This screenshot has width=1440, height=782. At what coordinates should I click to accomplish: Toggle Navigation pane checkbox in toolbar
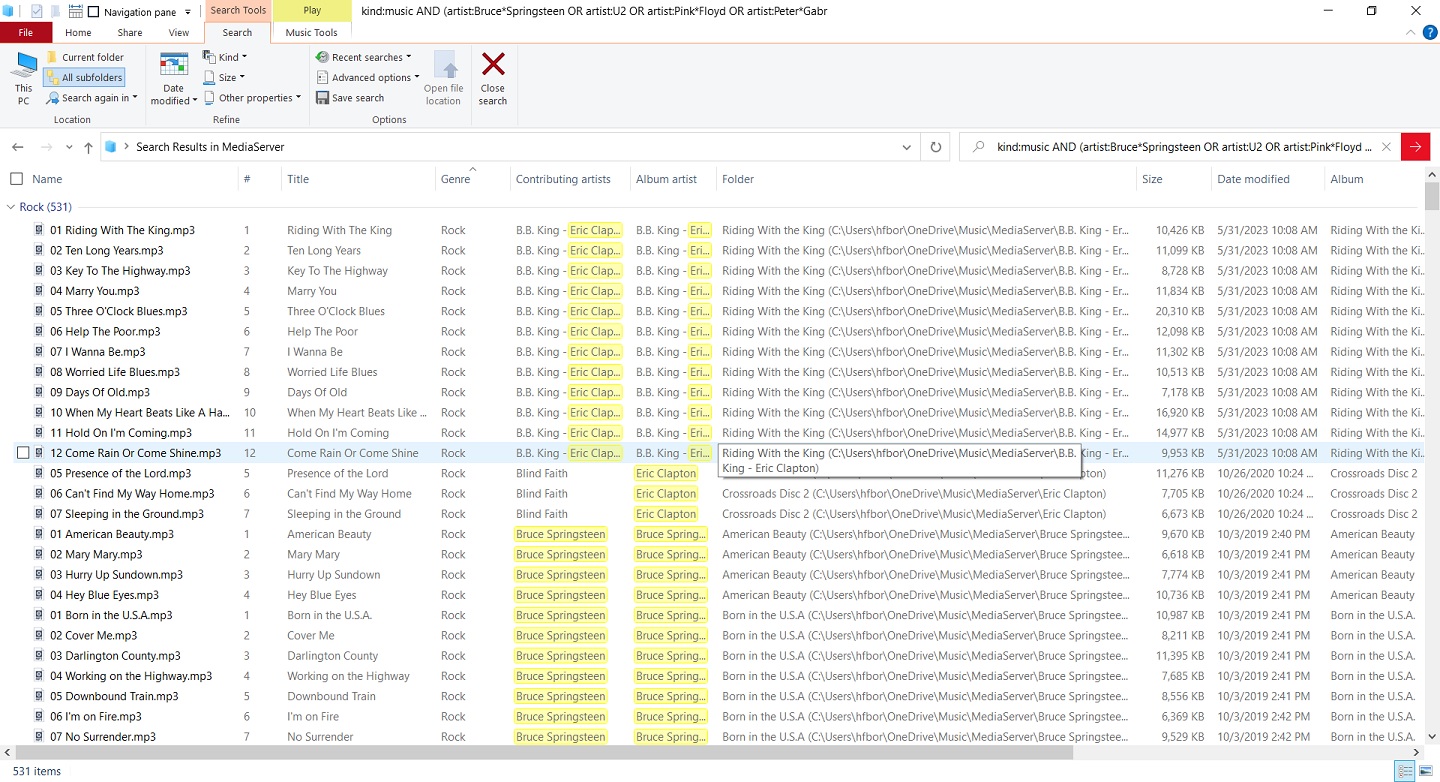tap(94, 12)
